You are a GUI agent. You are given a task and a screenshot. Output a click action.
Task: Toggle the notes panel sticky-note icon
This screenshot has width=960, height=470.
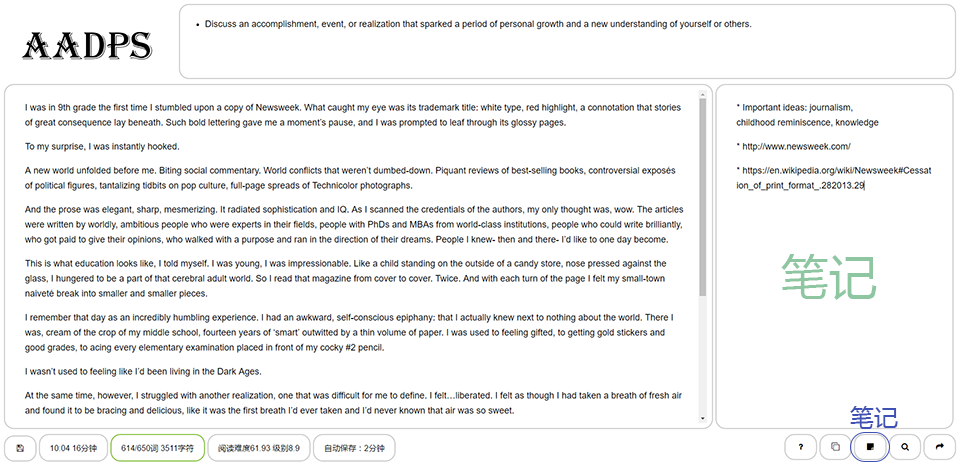pos(870,447)
